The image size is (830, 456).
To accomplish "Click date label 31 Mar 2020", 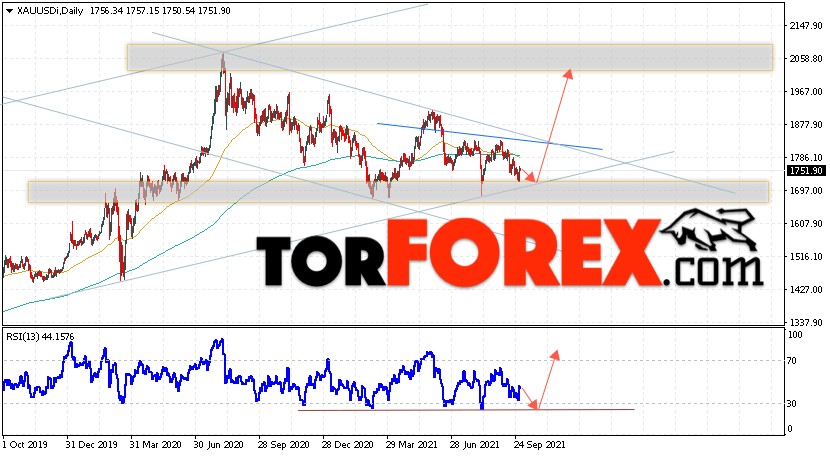I will click(156, 445).
